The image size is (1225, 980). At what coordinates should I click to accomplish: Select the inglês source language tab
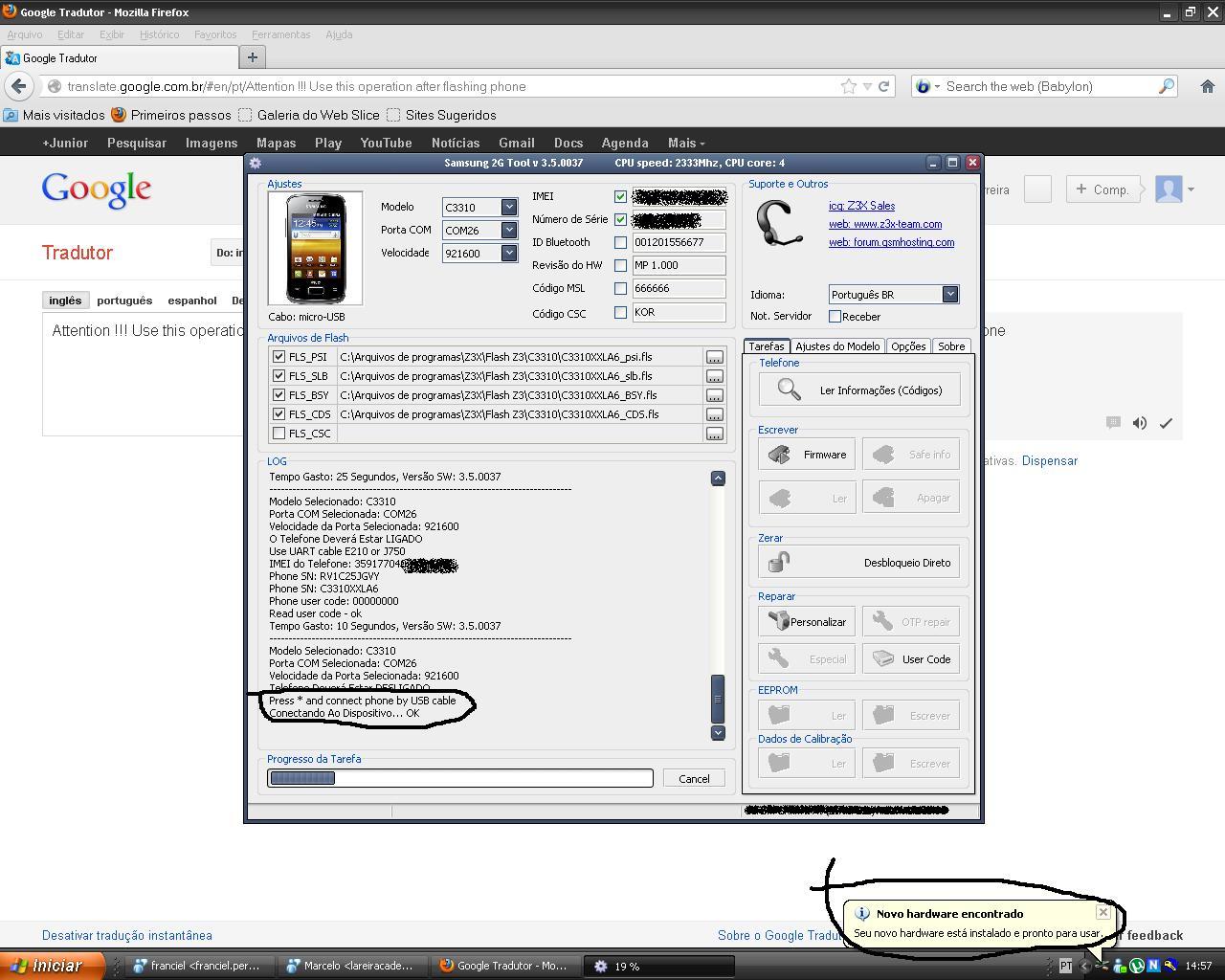pos(65,301)
